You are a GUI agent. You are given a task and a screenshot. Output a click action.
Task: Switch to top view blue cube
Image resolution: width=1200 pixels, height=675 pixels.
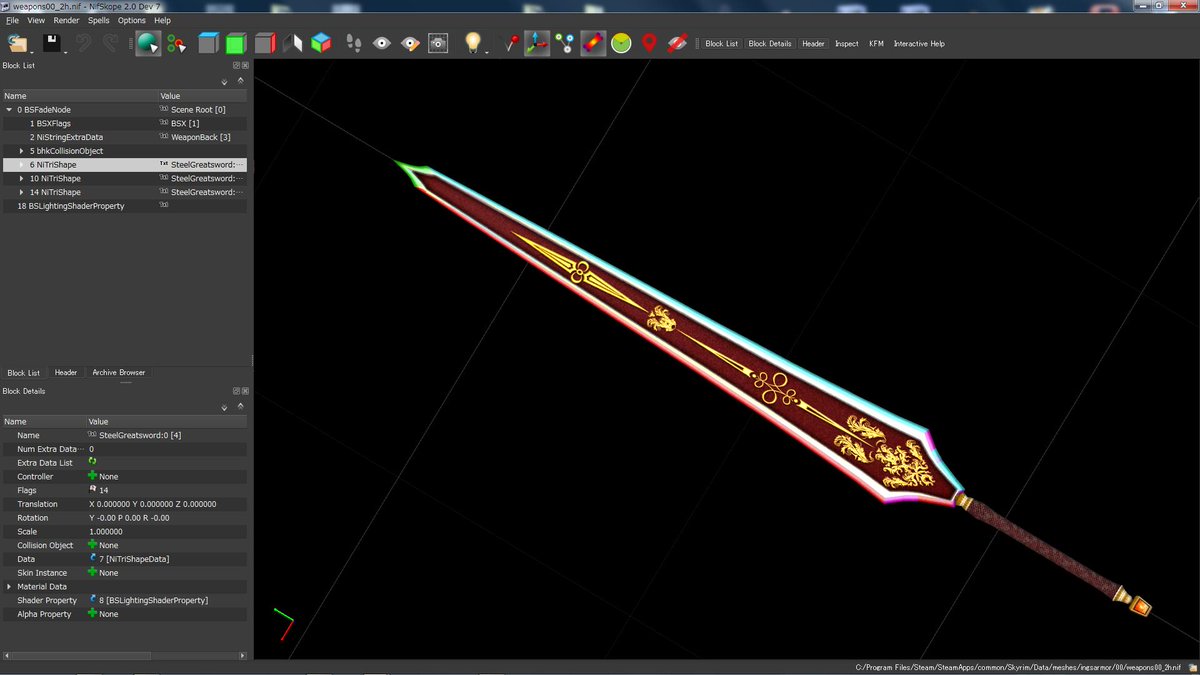point(208,43)
